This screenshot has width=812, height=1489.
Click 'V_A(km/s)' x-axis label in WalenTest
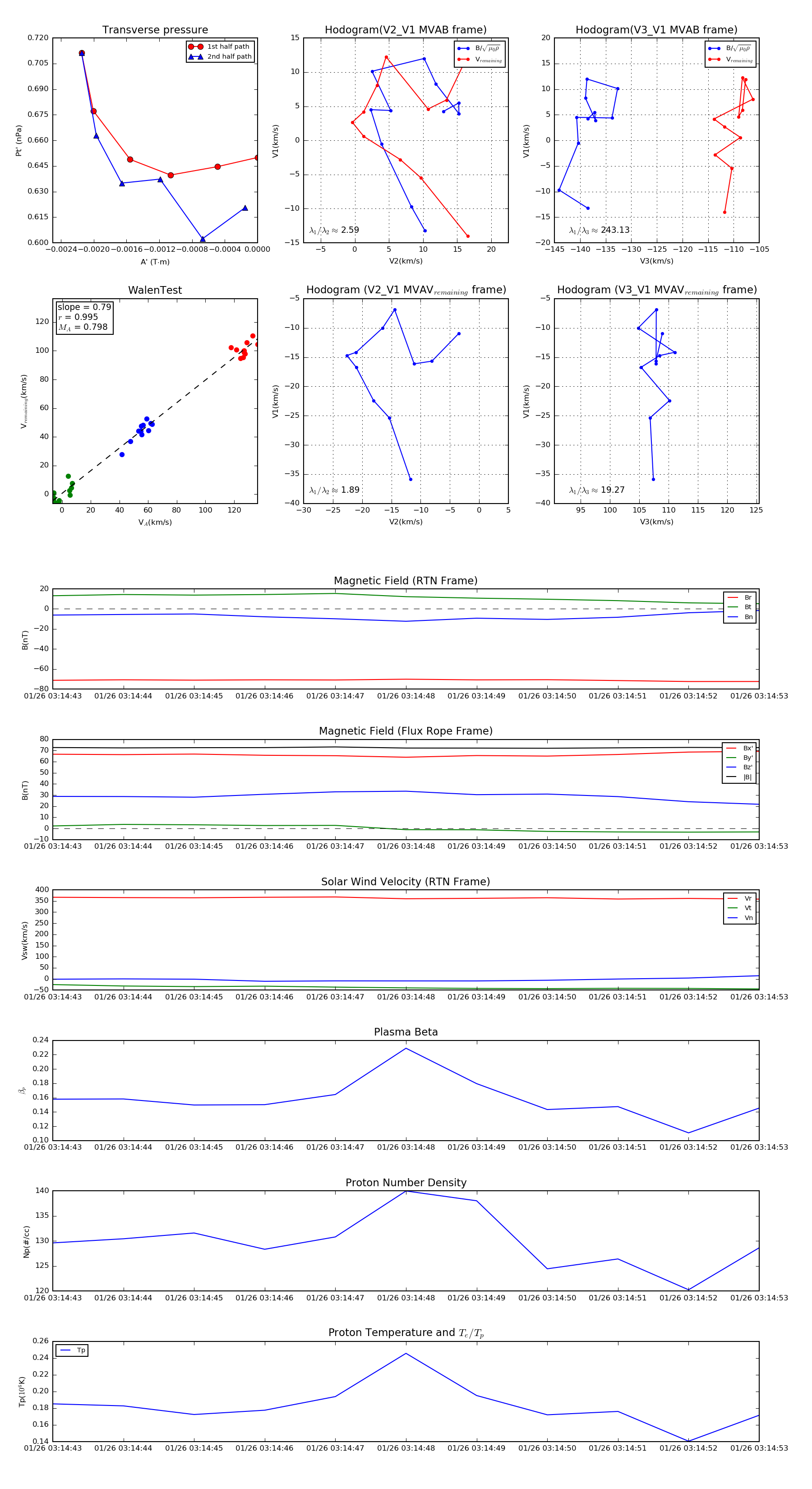pos(155,523)
